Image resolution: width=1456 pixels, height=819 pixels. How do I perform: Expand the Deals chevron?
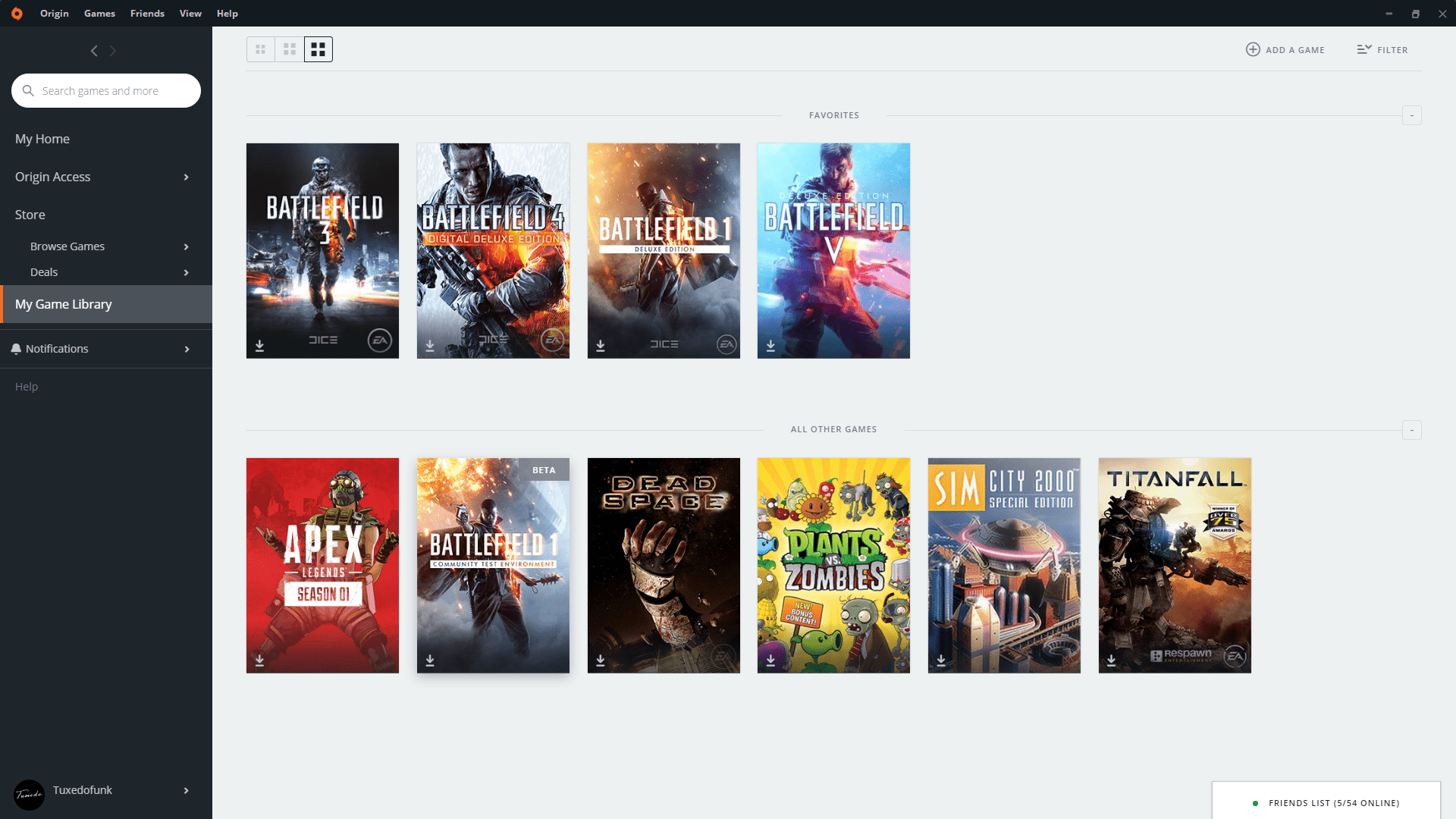tap(187, 272)
